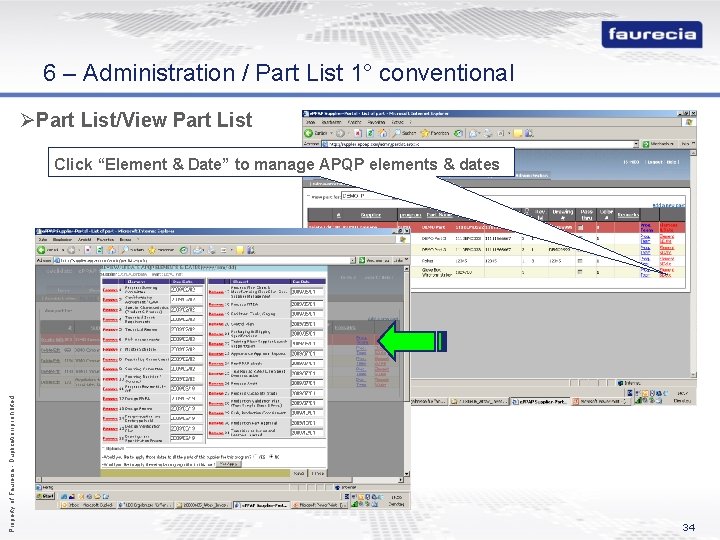Click eAPQP Supplier Portal item on rear taskbar
Image resolution: width=720 pixels, height=540 pixels.
pos(540,401)
